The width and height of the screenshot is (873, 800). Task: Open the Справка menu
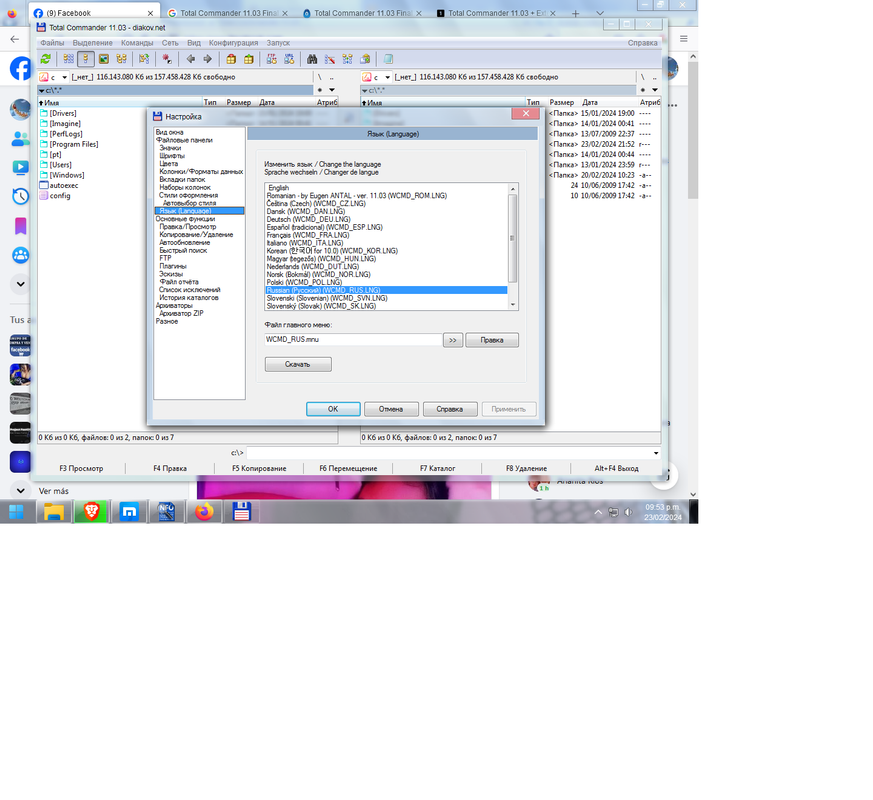coord(643,43)
